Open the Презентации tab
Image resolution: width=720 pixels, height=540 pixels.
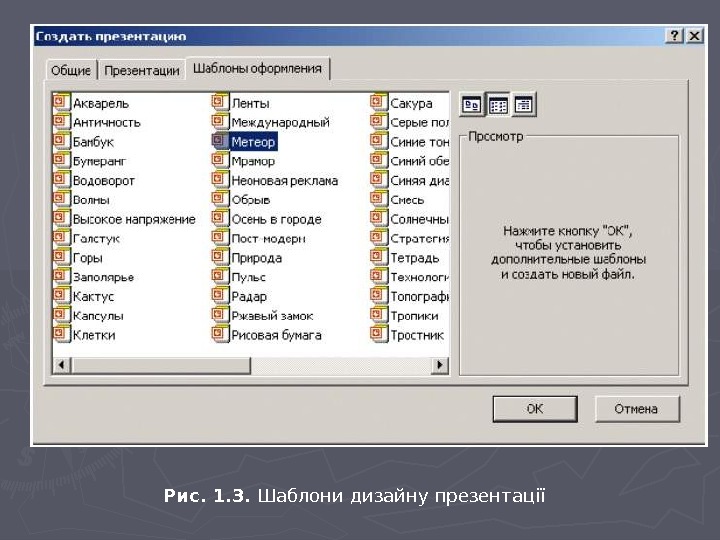[141, 70]
